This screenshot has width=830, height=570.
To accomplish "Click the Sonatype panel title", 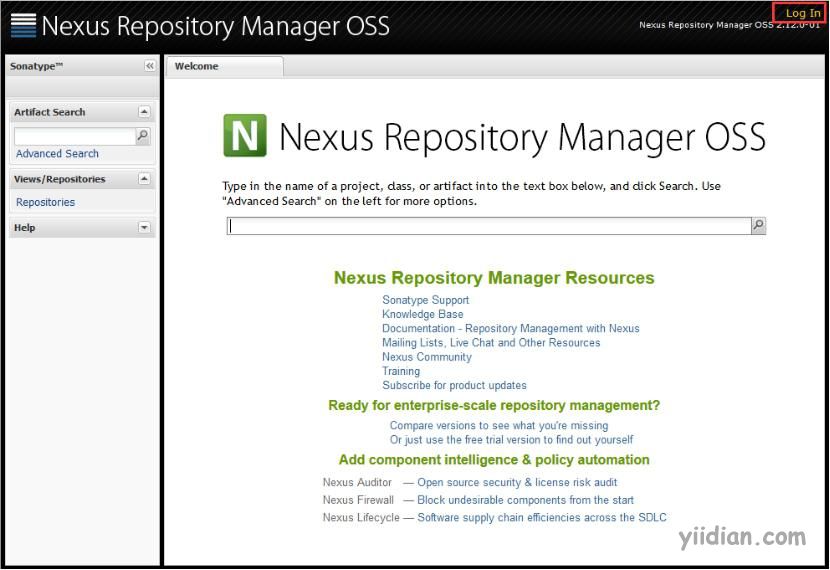I will tap(36, 66).
